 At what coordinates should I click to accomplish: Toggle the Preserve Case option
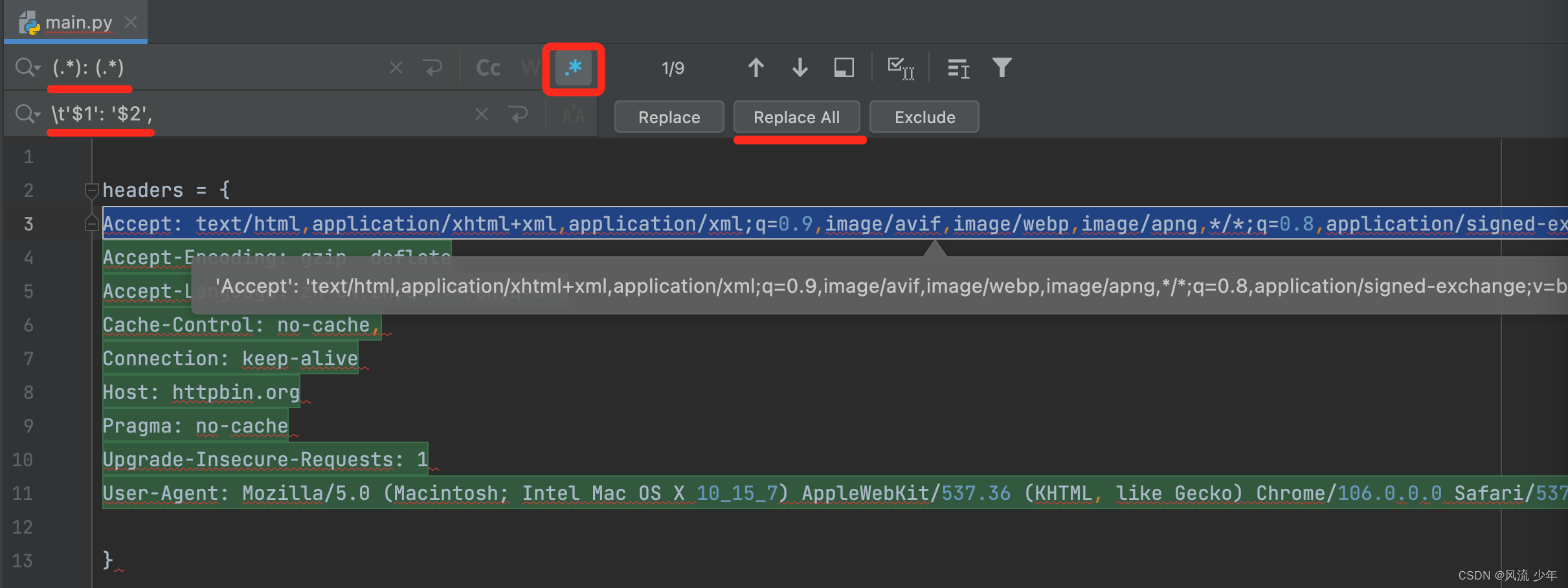[x=573, y=115]
